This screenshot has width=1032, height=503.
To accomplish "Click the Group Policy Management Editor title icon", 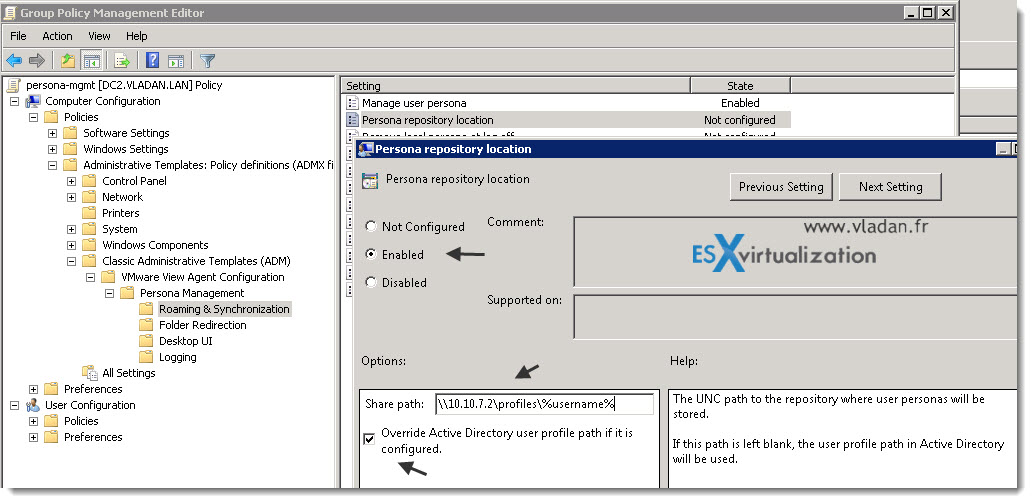I will 10,13.
